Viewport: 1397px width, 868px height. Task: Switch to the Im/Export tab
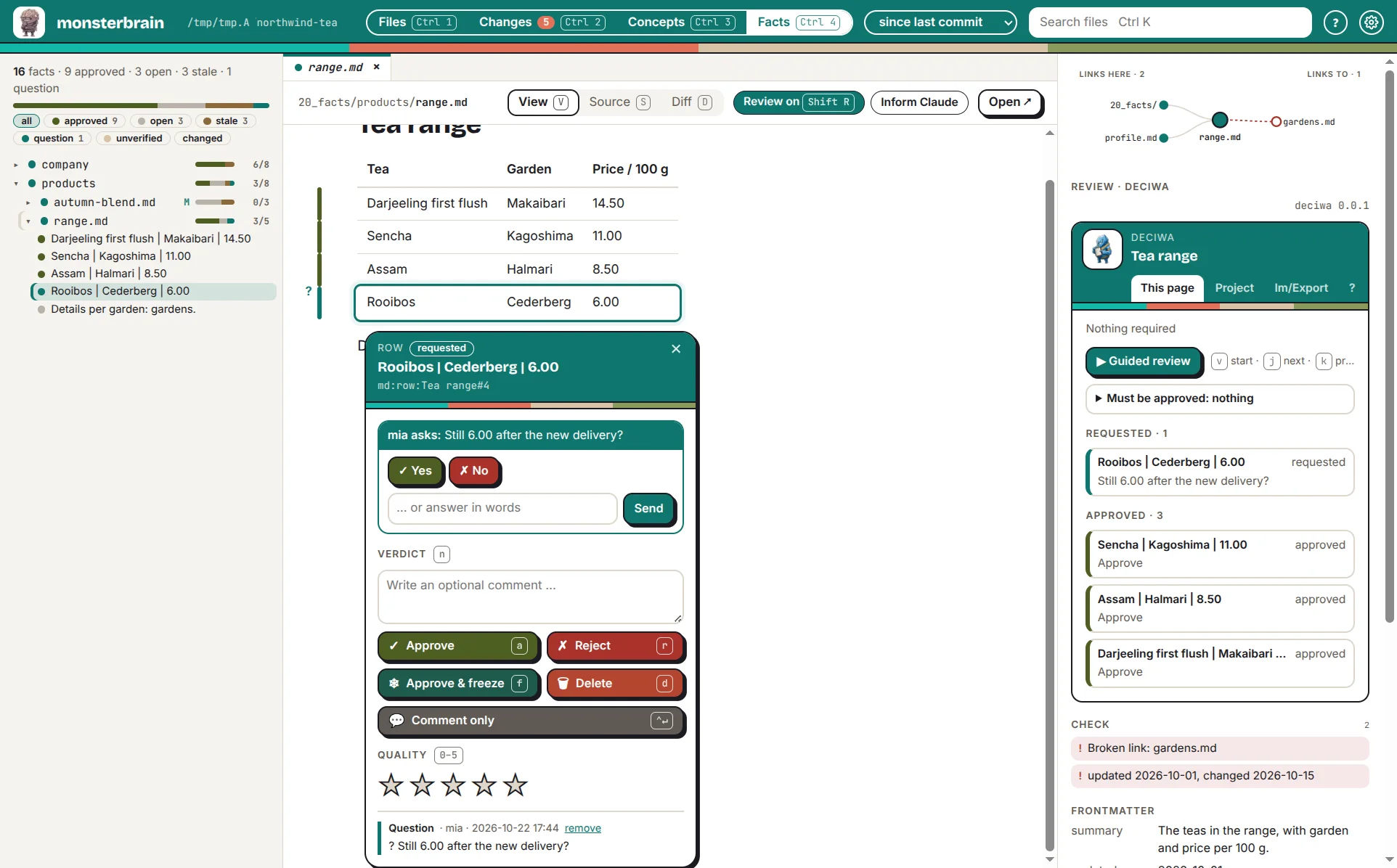[1301, 288]
